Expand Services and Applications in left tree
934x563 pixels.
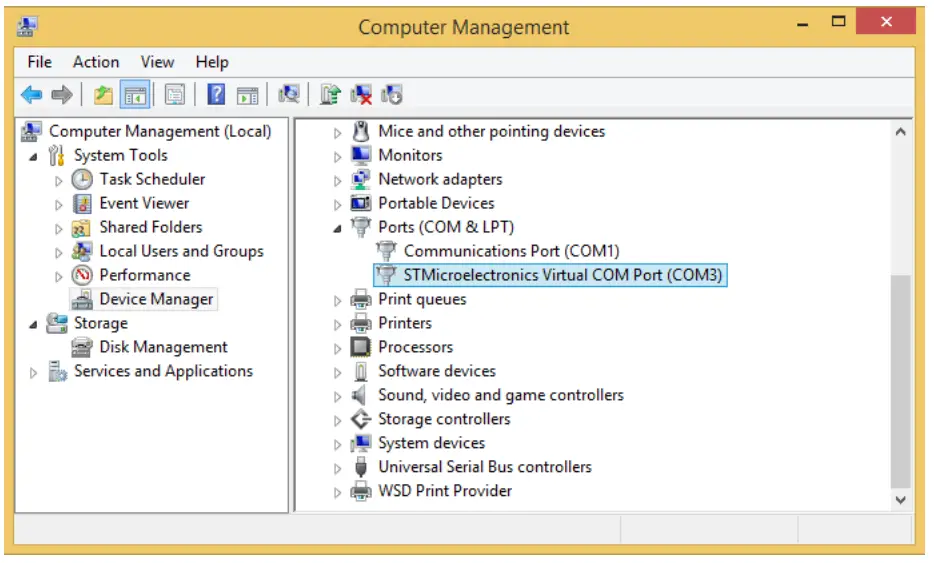33,372
